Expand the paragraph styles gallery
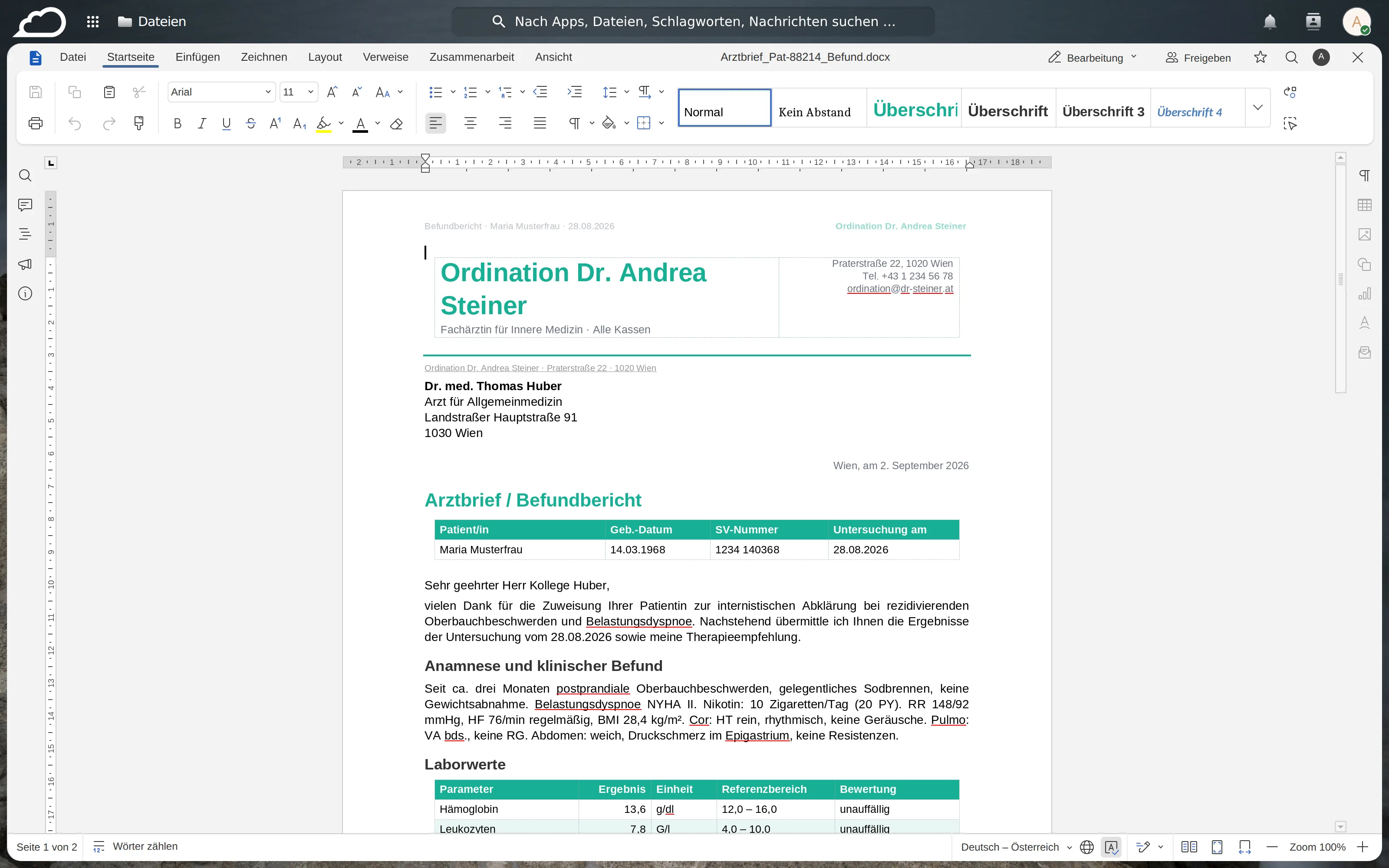Viewport: 1389px width, 868px height. [x=1257, y=107]
